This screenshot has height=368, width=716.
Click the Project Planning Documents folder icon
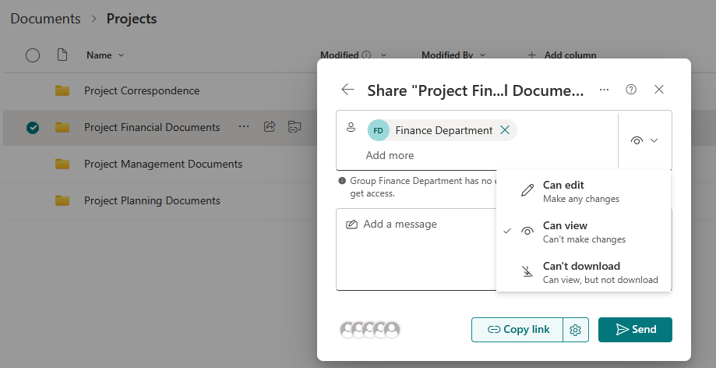62,200
